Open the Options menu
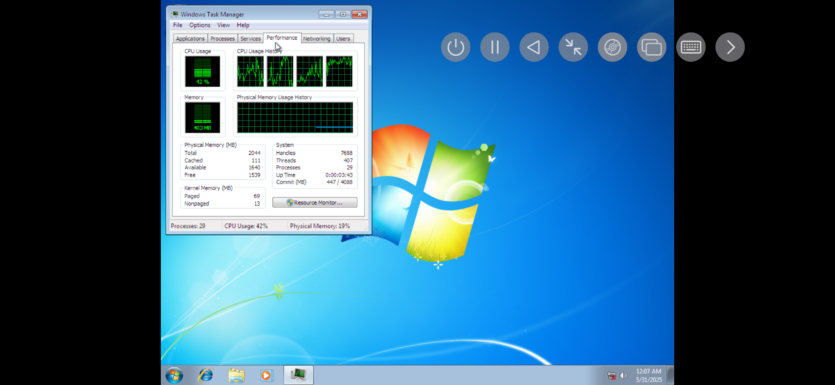Screen dimensions: 835x385 [200, 25]
